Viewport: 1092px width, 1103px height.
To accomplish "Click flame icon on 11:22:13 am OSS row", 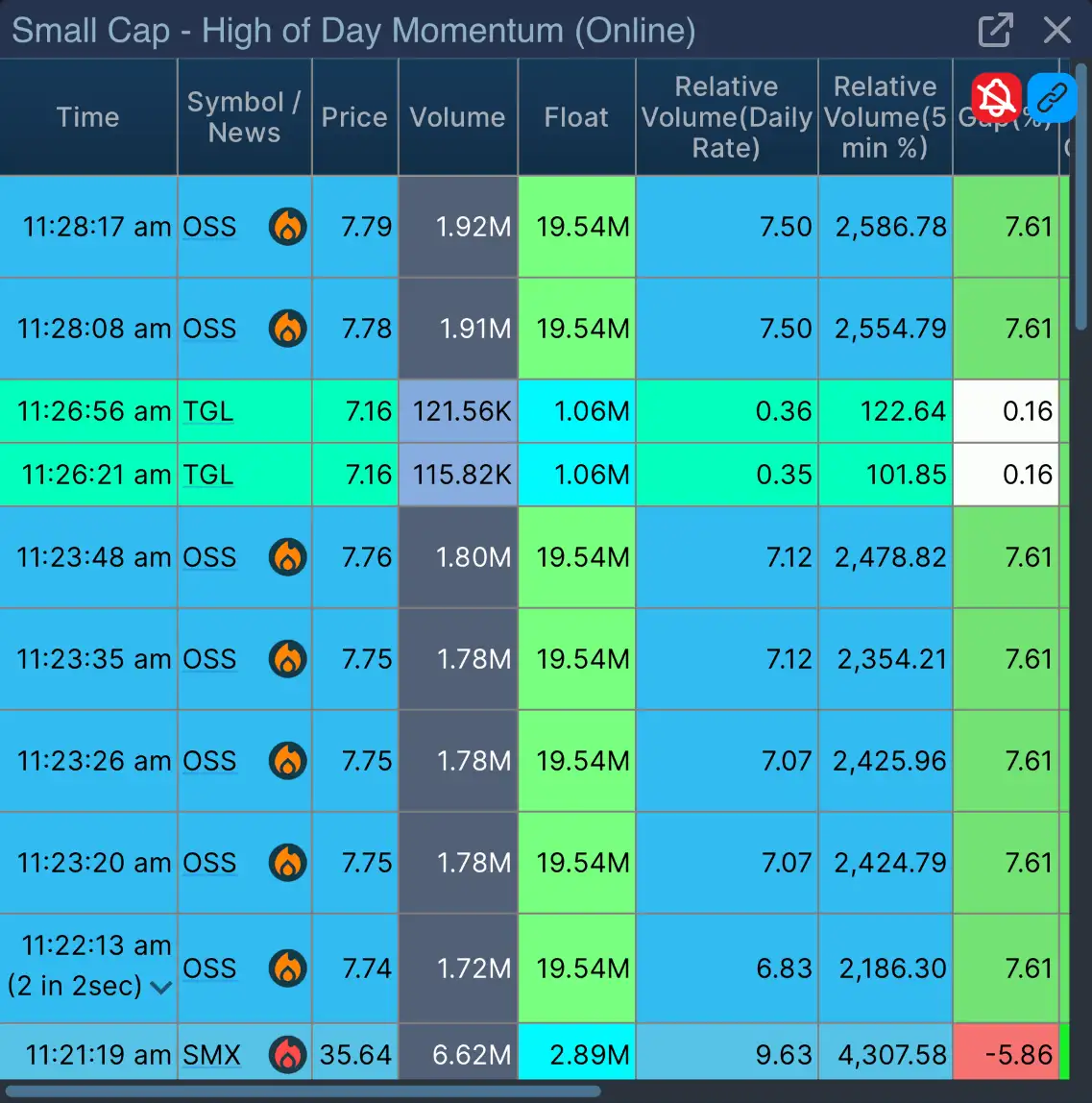I will coord(287,968).
